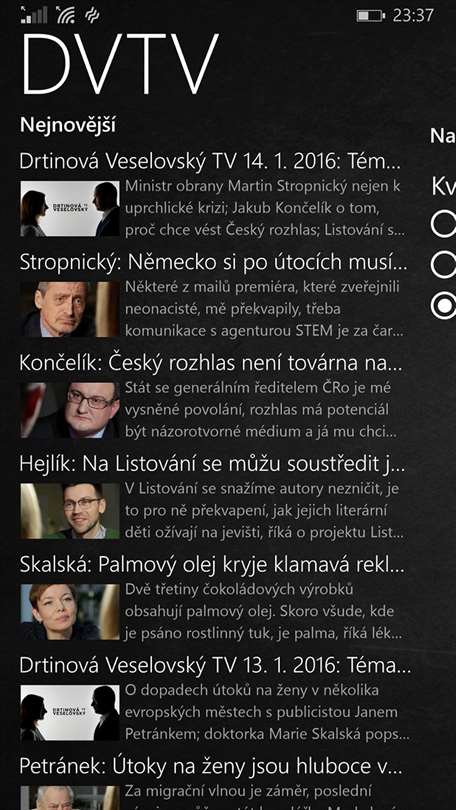Tap the data-sync icon next to Wi-Fi
The height and width of the screenshot is (810, 456).
pyautogui.click(x=92, y=15)
